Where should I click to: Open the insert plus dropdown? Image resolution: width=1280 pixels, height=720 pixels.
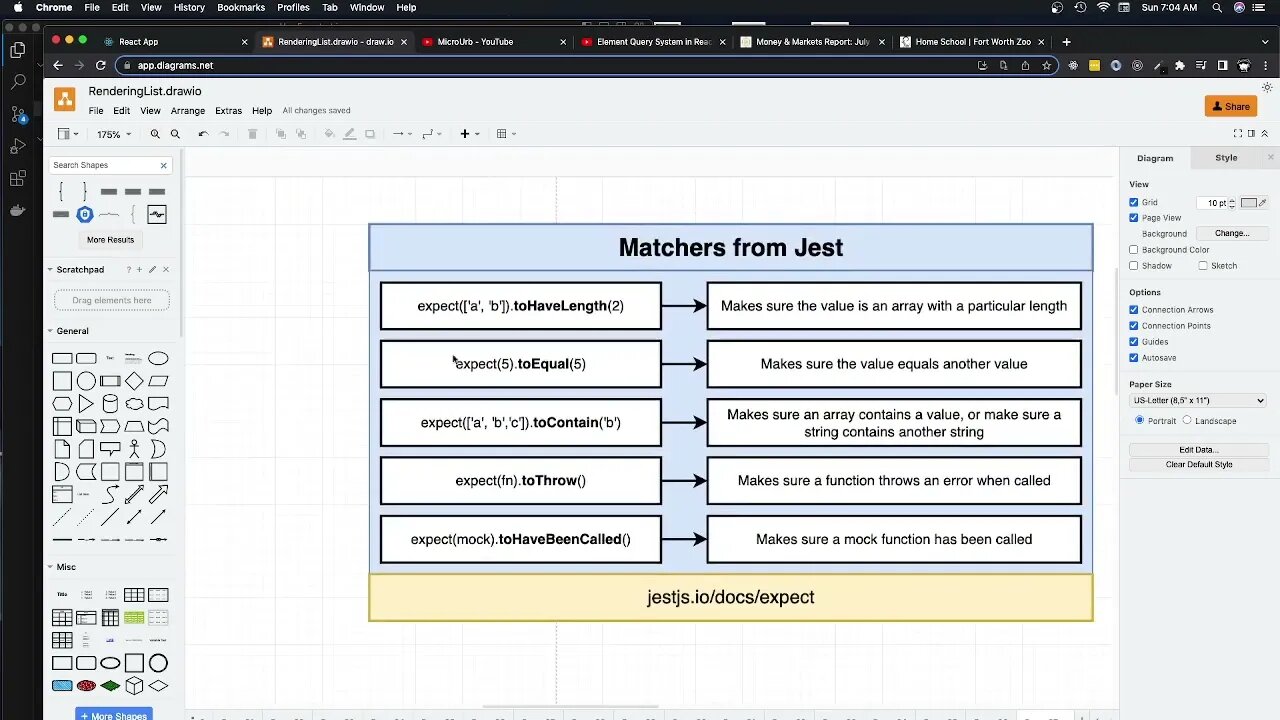[x=469, y=134]
